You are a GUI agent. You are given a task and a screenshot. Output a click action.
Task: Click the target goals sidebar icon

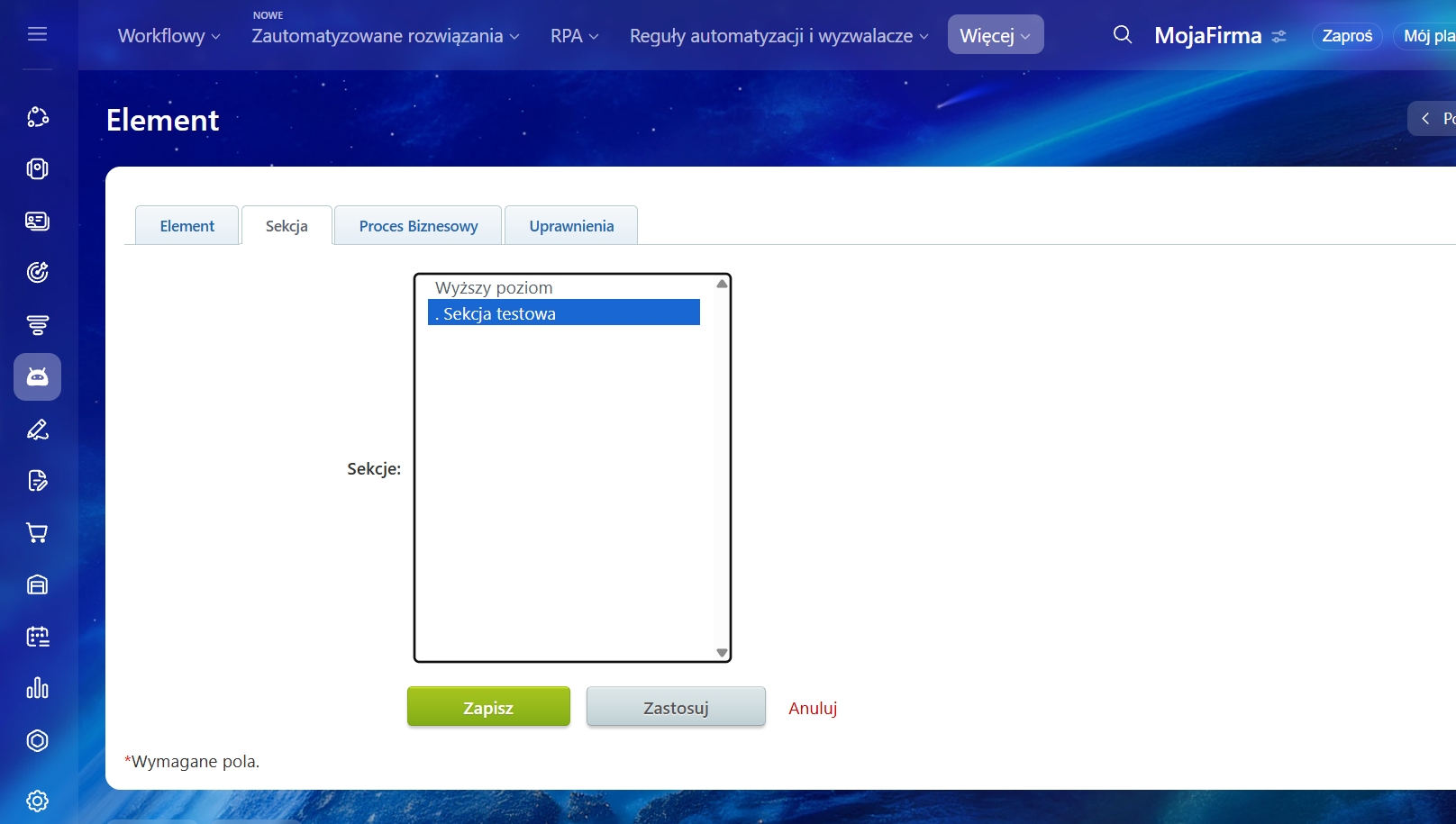(37, 272)
